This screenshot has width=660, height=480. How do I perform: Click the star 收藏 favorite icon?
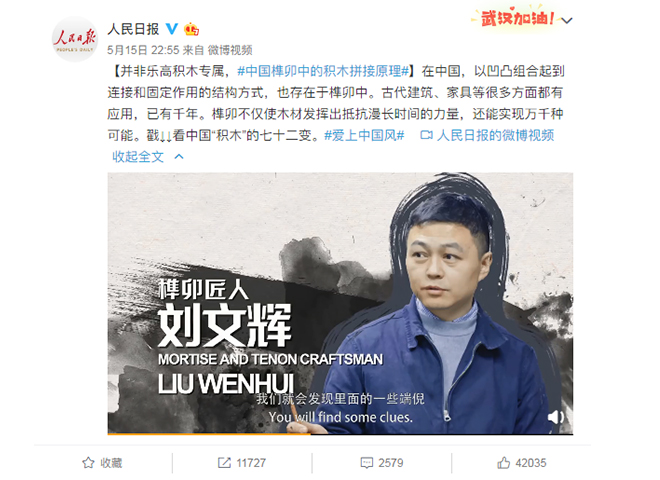click(x=88, y=463)
